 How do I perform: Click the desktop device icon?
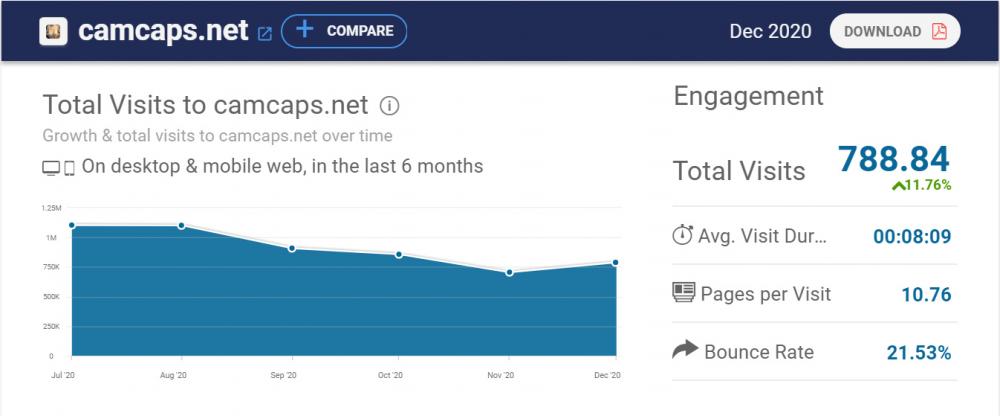(51, 168)
